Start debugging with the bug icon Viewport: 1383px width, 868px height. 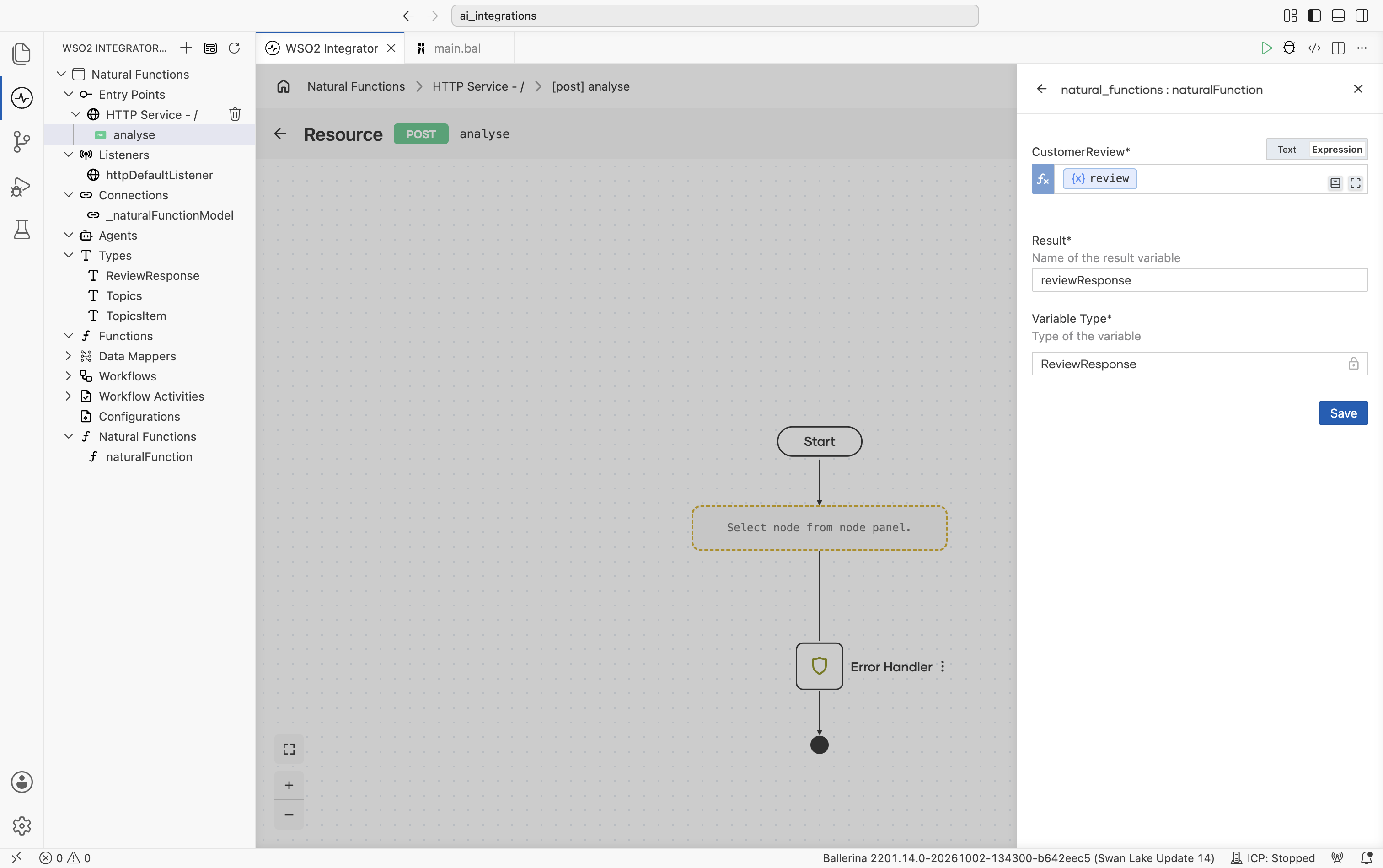coord(1289,48)
